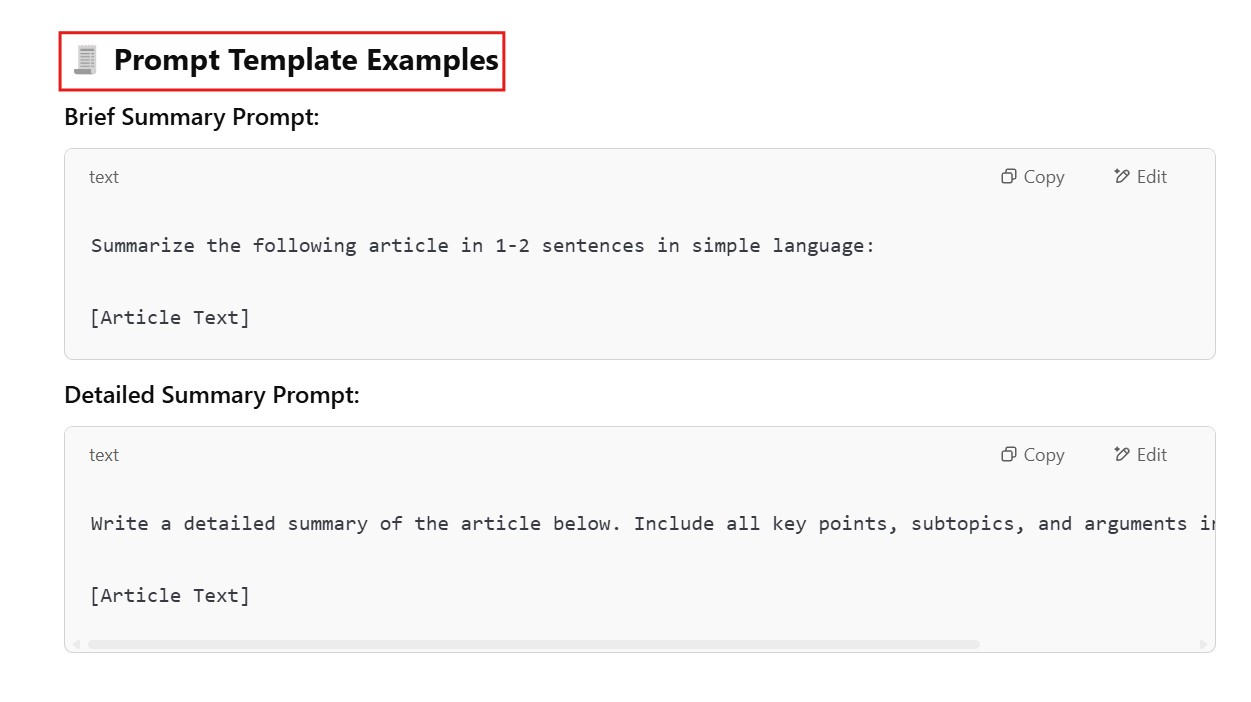Click the "Prompt Template Examples" heading text
This screenshot has height=702, width=1251.
tap(305, 60)
